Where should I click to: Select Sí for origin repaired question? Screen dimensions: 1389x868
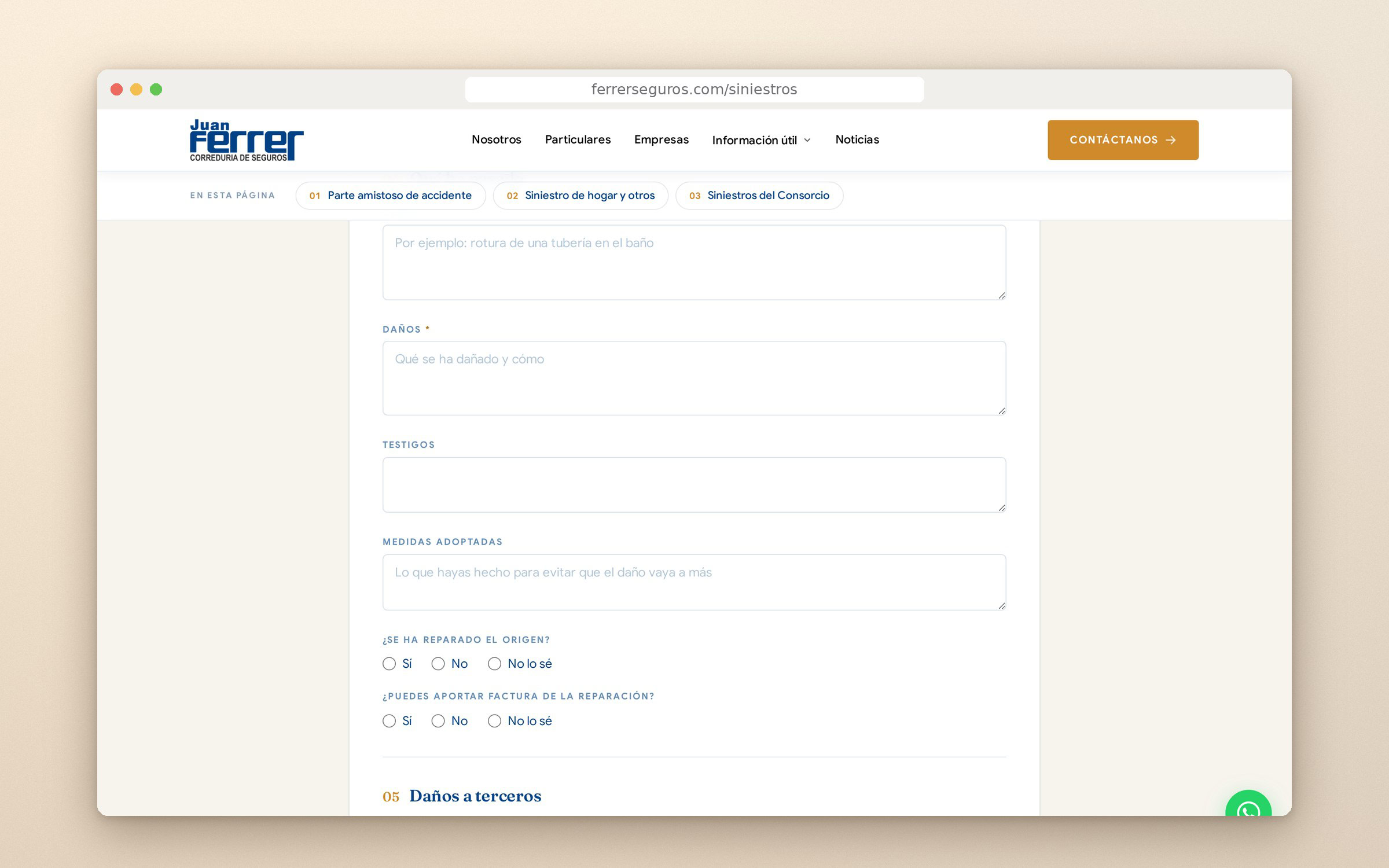click(x=389, y=664)
